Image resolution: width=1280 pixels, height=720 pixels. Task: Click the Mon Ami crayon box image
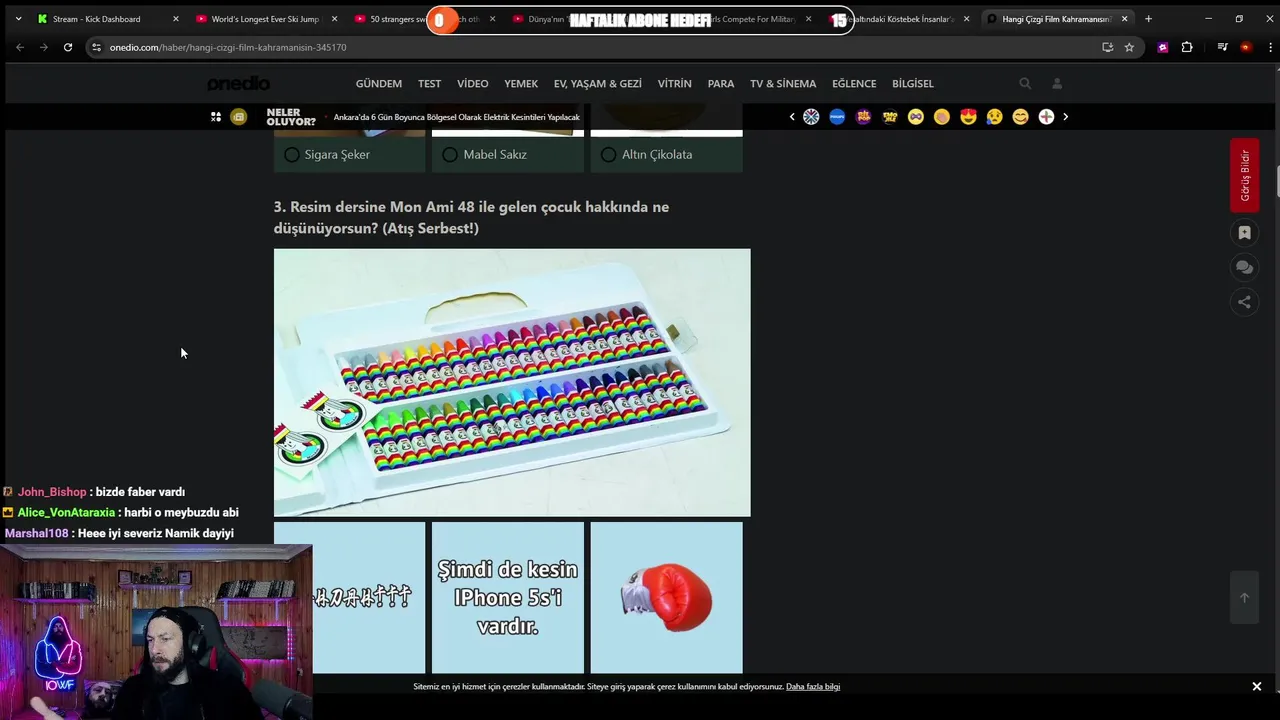(x=512, y=382)
